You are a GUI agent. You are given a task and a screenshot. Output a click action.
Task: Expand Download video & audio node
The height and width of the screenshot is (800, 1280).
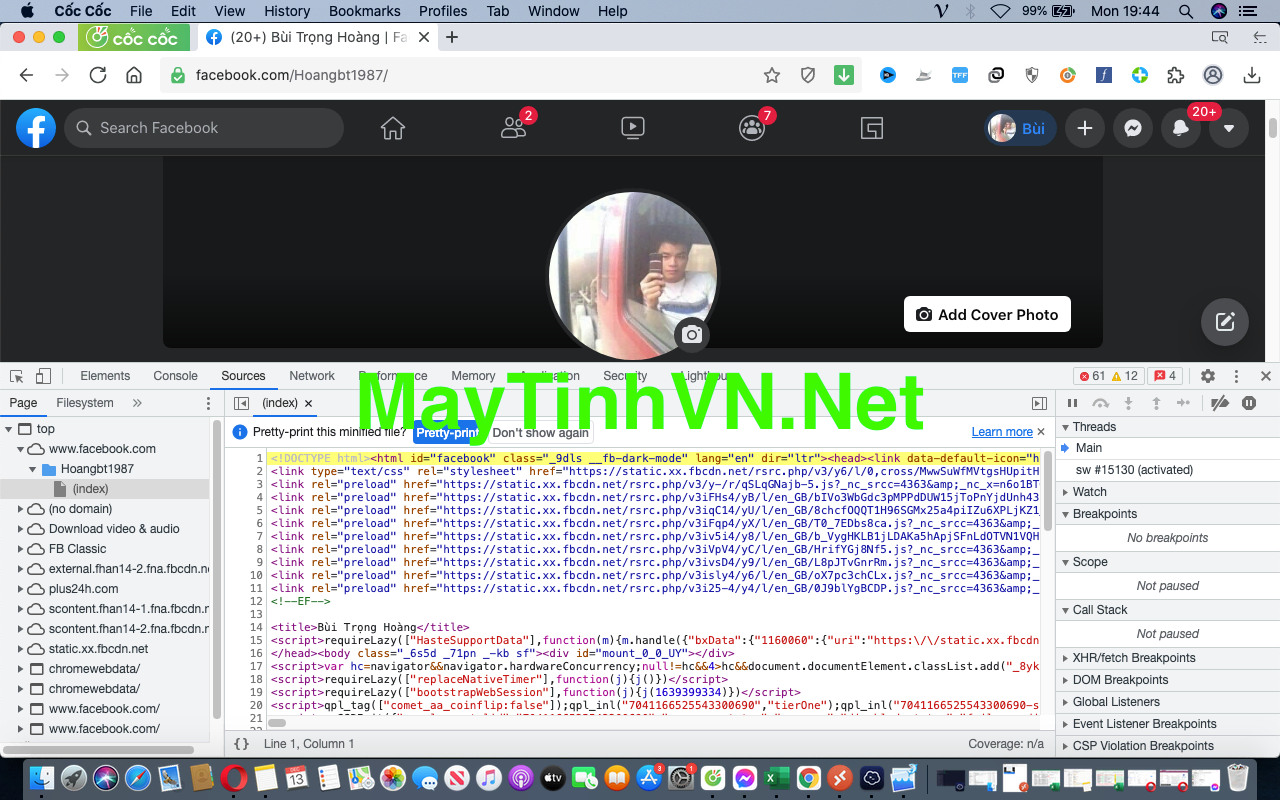pyautogui.click(x=21, y=529)
